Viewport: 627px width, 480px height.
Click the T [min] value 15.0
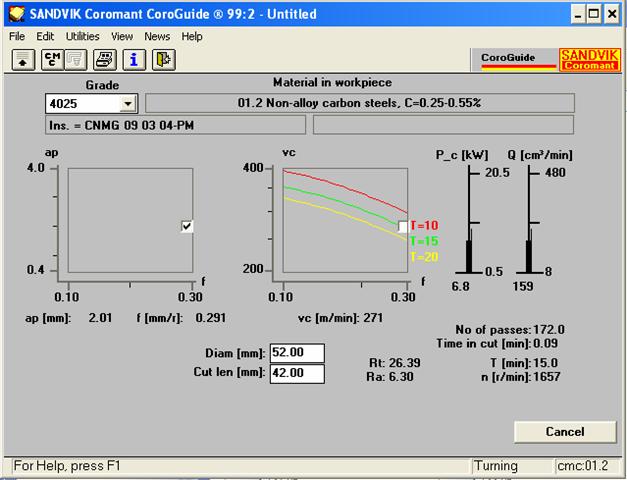tap(545, 363)
